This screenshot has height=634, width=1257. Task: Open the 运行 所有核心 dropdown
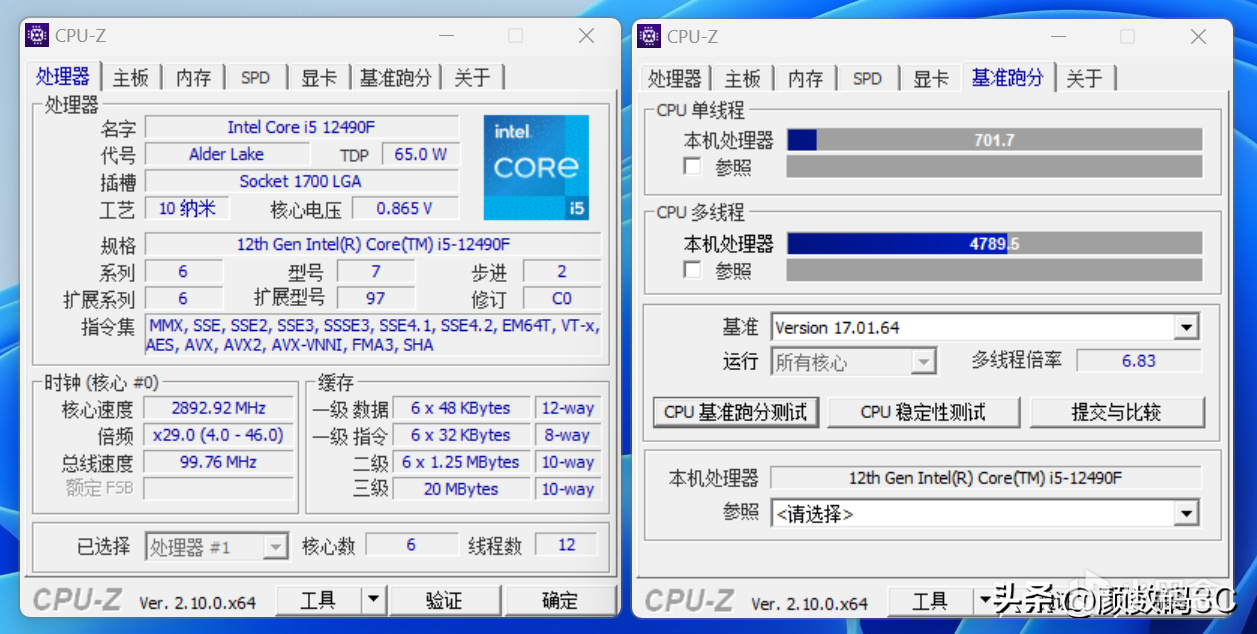[x=924, y=362]
